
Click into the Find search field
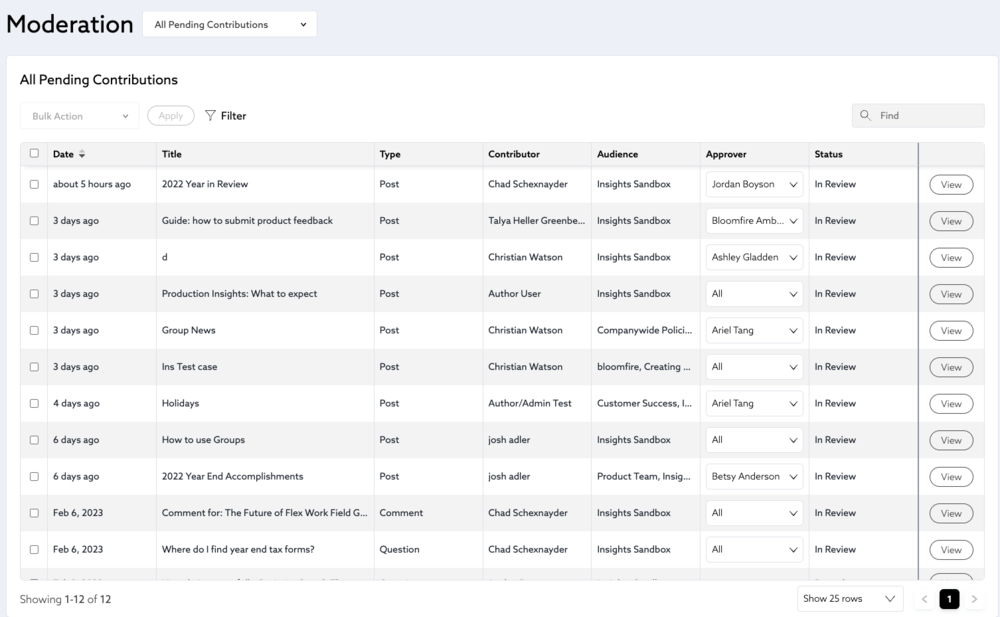pos(927,116)
